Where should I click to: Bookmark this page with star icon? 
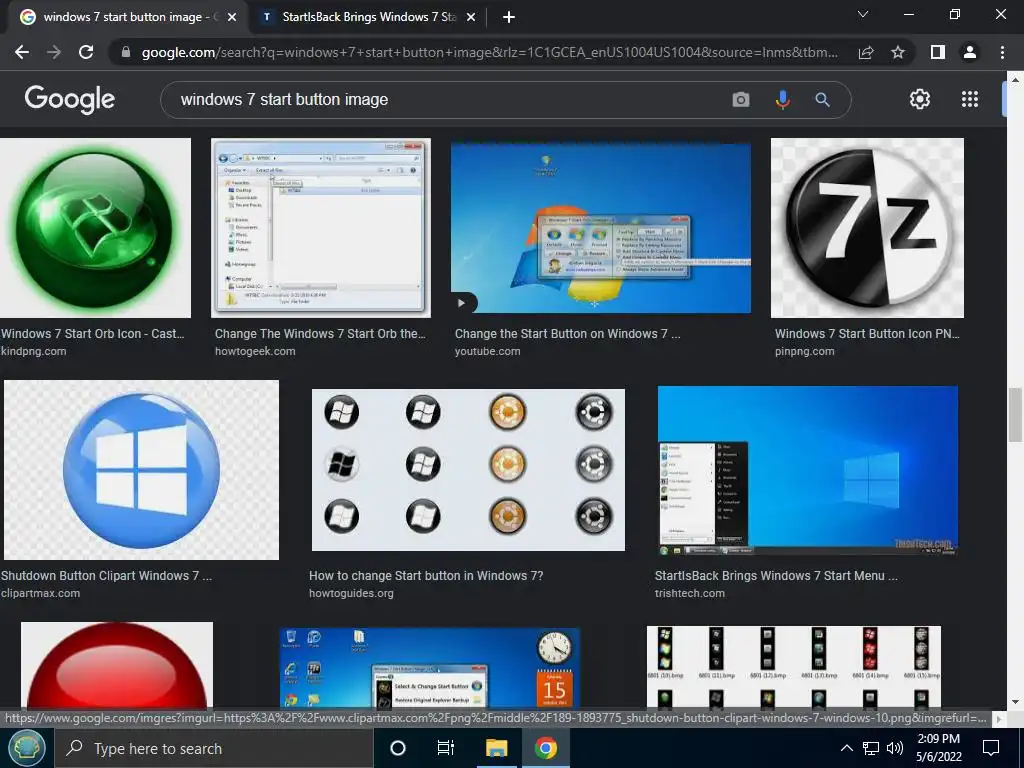coord(898,52)
